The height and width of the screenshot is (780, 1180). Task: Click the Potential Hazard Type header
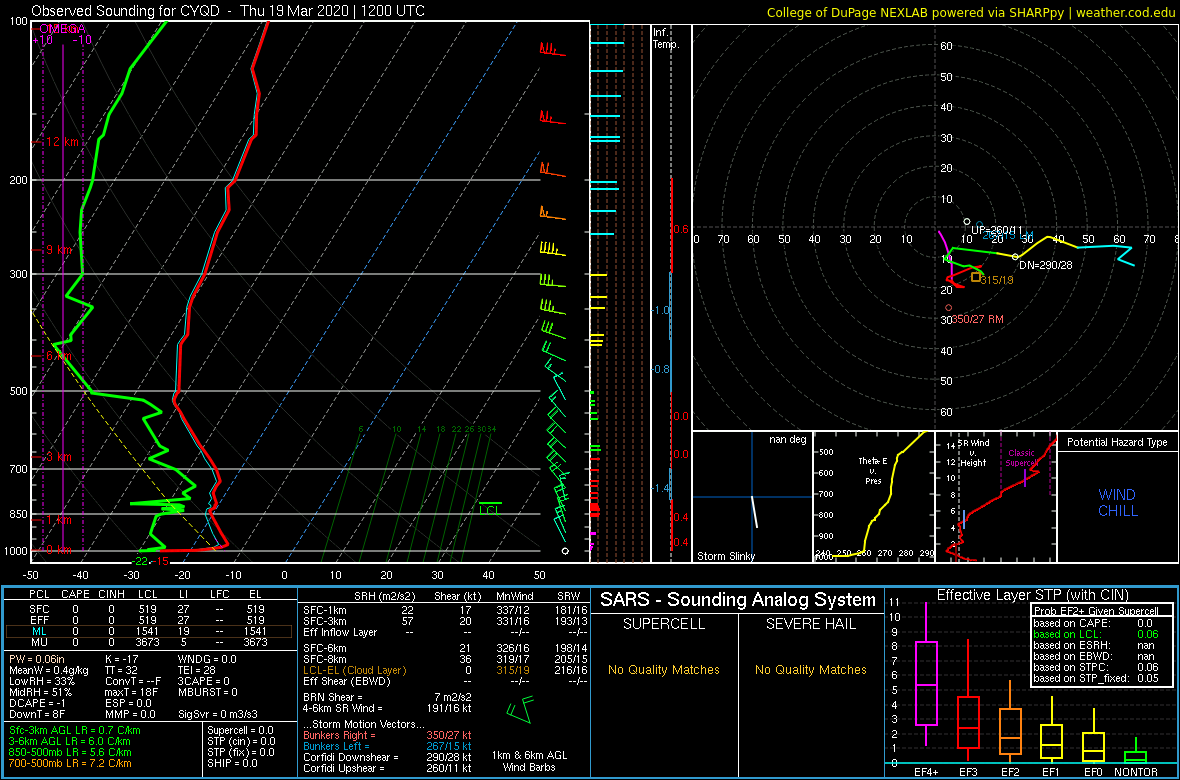click(x=1117, y=442)
